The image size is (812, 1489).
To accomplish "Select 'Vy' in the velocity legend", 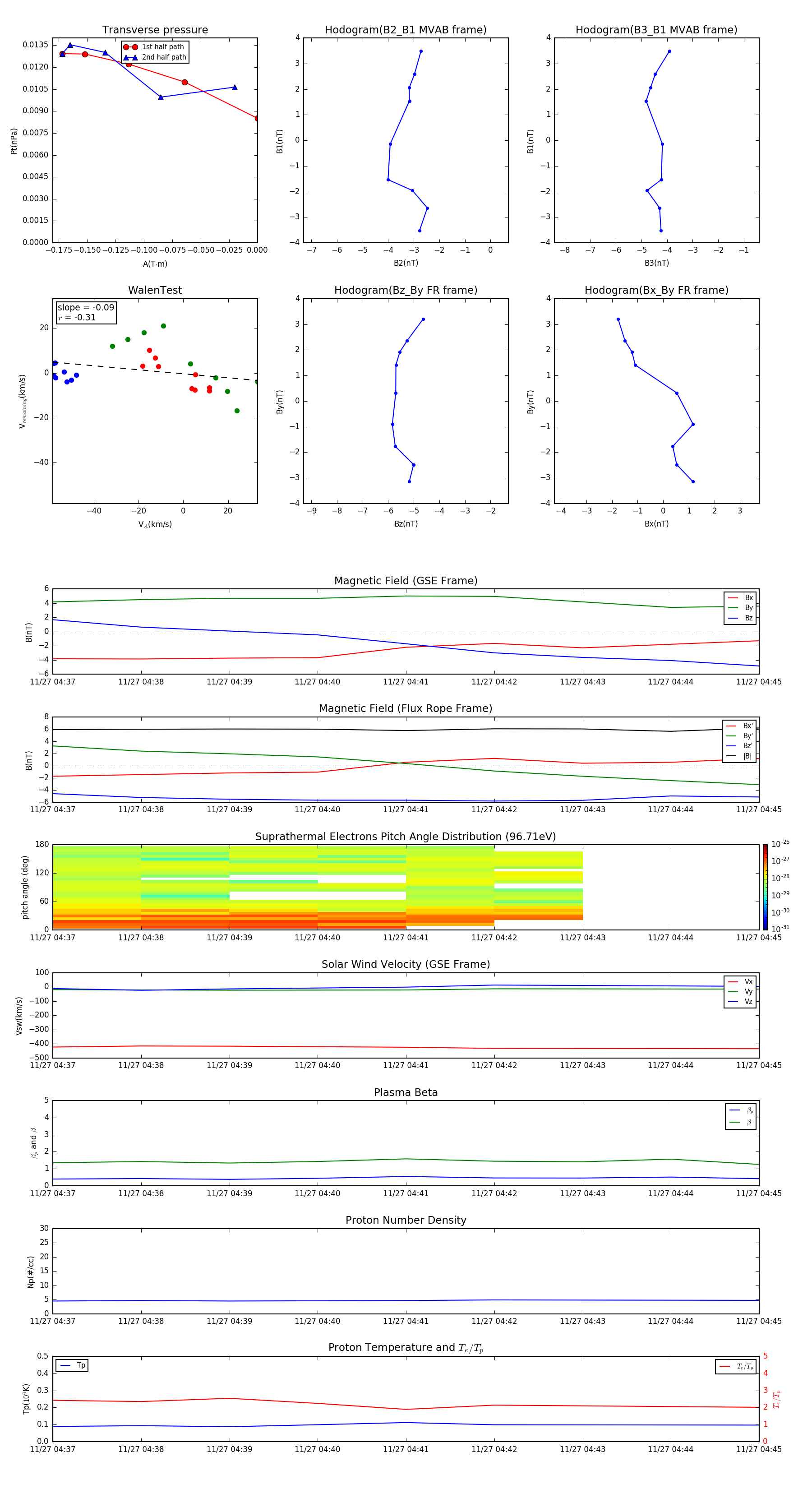I will (740, 991).
